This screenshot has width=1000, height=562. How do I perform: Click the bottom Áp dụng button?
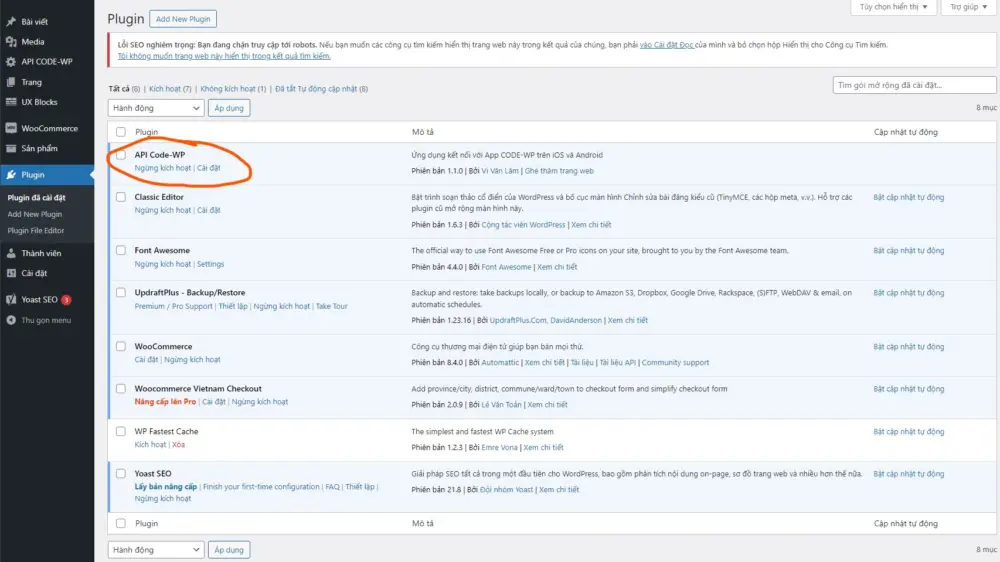click(229, 550)
